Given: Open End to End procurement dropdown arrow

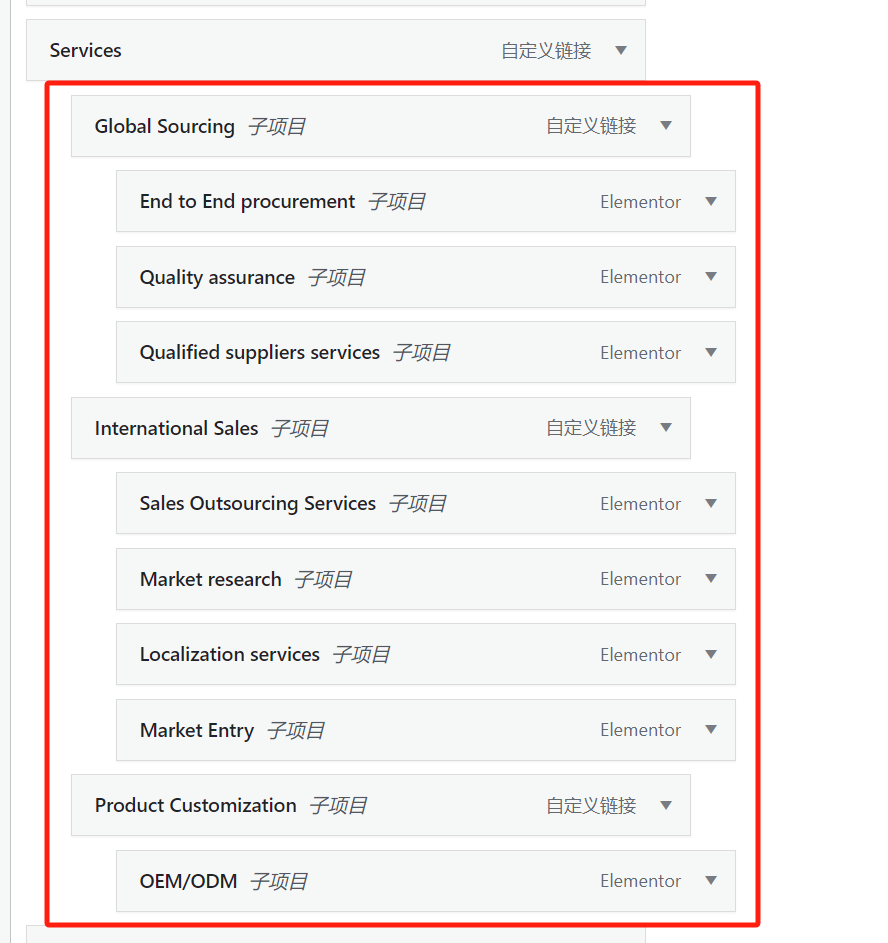Looking at the screenshot, I should click(x=711, y=201).
